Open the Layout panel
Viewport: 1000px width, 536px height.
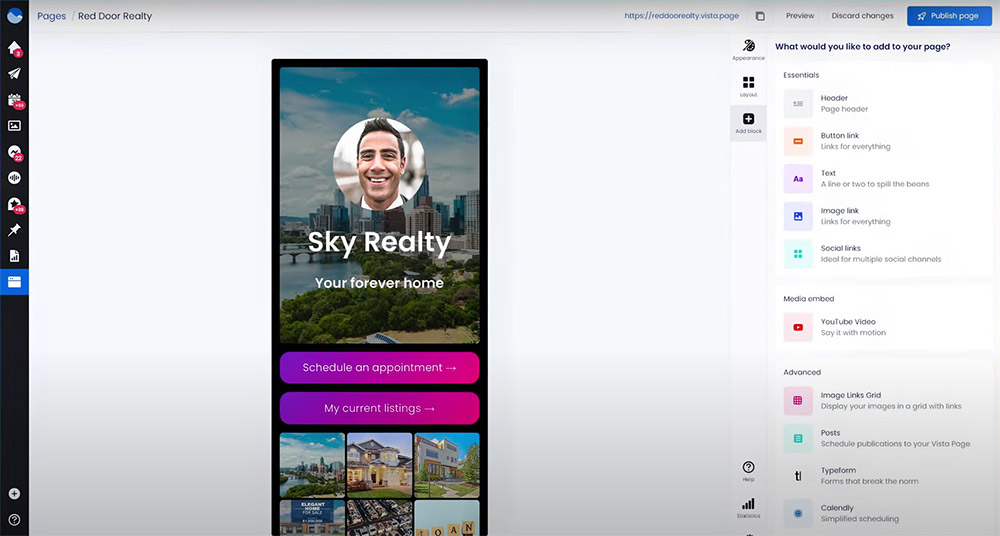749,87
